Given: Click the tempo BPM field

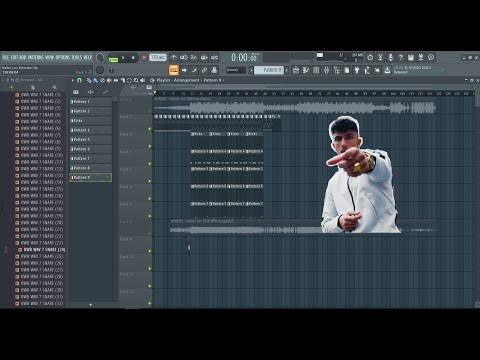Looking at the screenshot, I should pyautogui.click(x=158, y=57).
